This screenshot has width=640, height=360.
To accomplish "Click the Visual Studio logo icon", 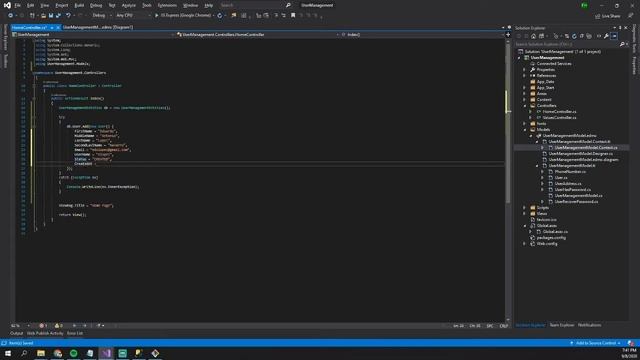I will [x=7, y=5].
